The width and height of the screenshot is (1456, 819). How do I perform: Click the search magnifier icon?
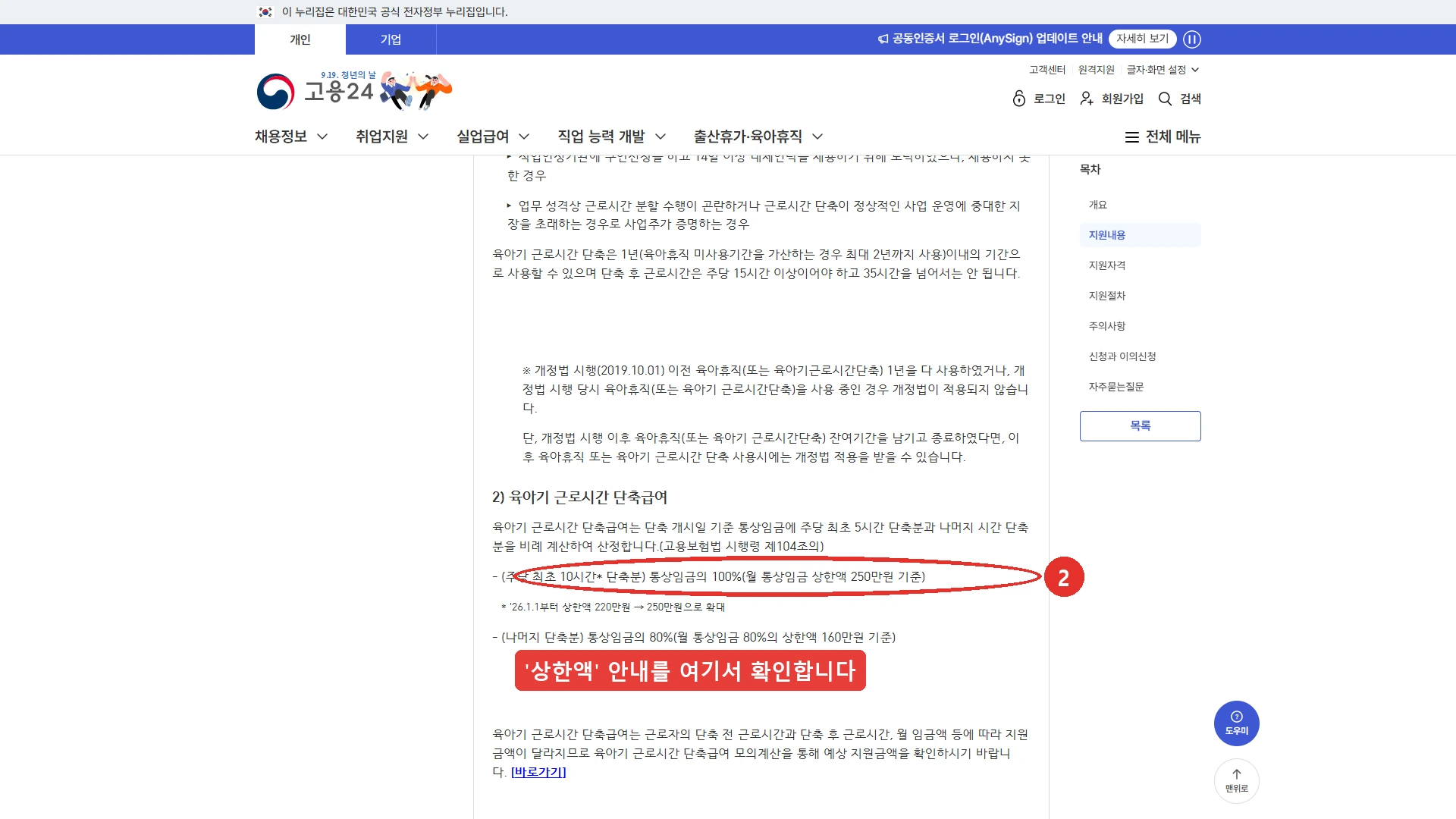tap(1165, 99)
